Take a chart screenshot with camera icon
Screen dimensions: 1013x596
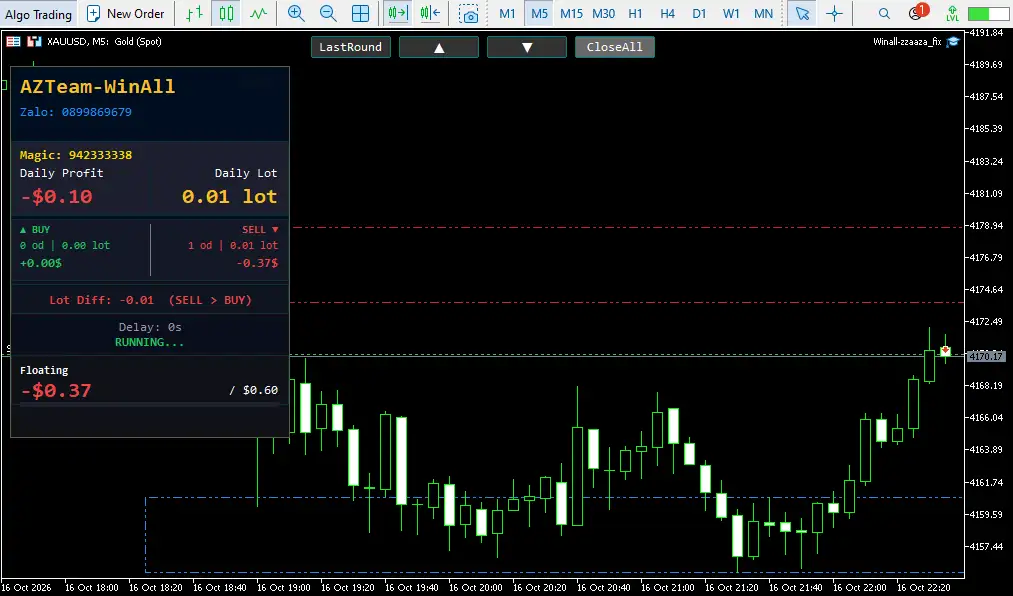coord(468,14)
